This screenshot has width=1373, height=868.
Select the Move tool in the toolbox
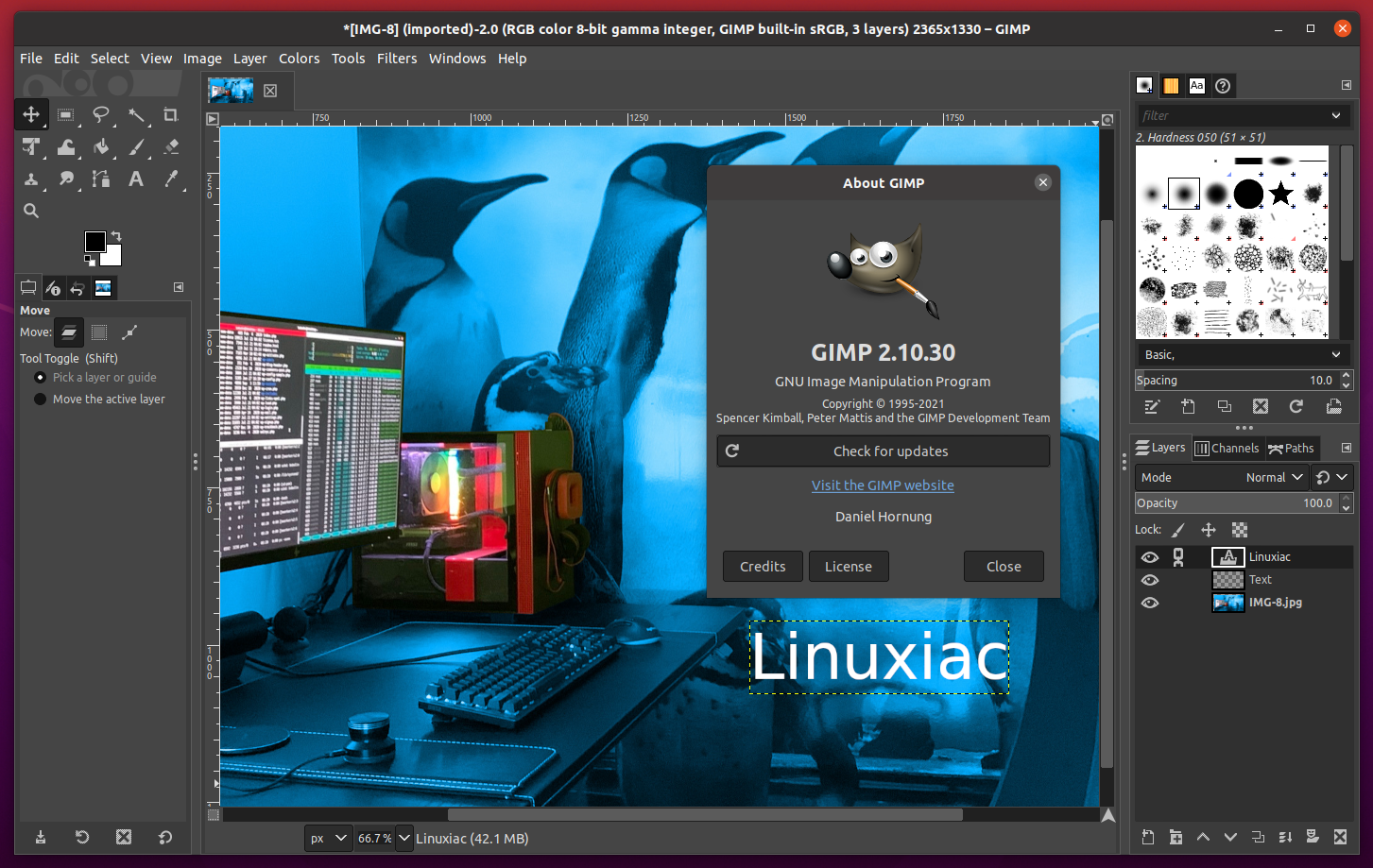click(31, 114)
